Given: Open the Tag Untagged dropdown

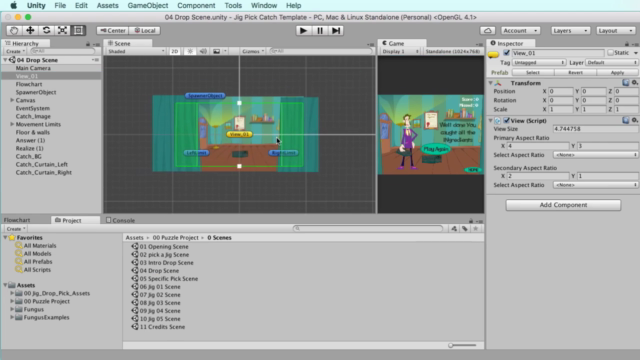Looking at the screenshot, I should pos(539,62).
